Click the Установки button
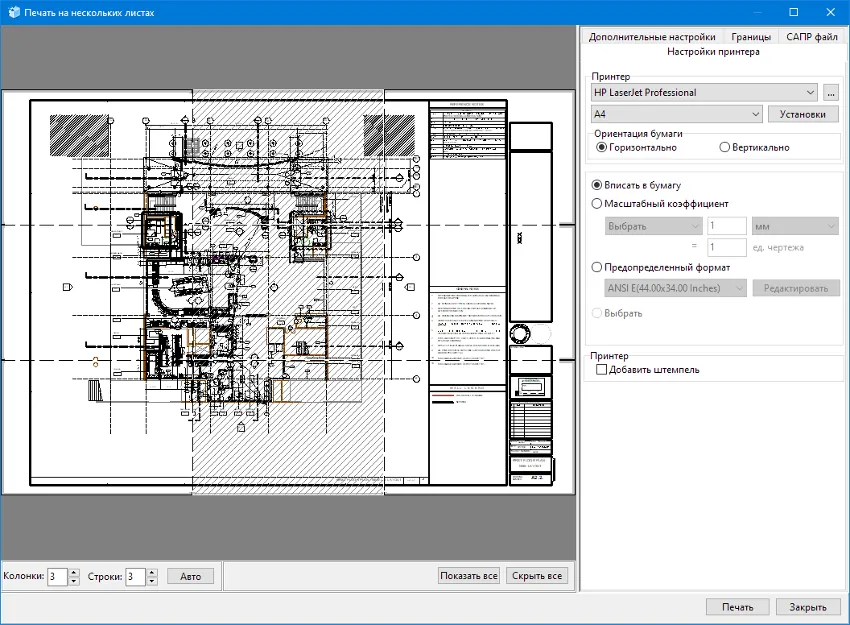850x625 pixels. (803, 114)
